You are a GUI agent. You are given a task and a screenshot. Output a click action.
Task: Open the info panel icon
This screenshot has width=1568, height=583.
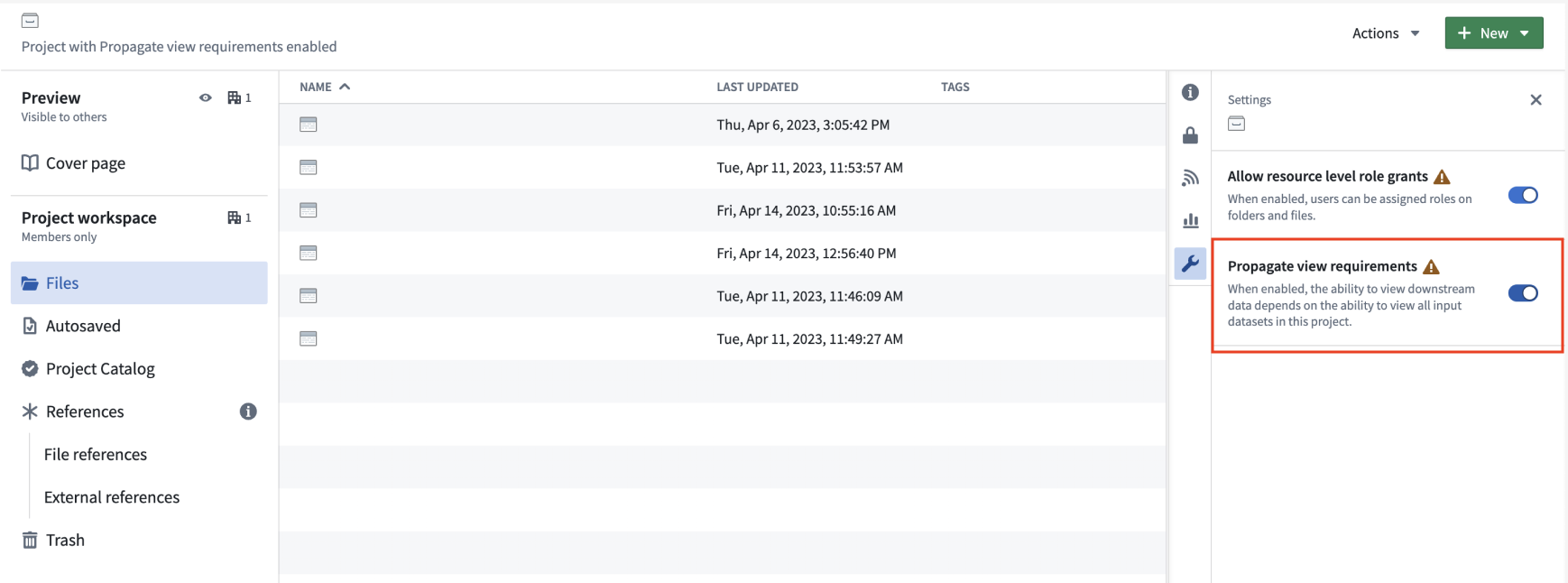click(x=1190, y=92)
